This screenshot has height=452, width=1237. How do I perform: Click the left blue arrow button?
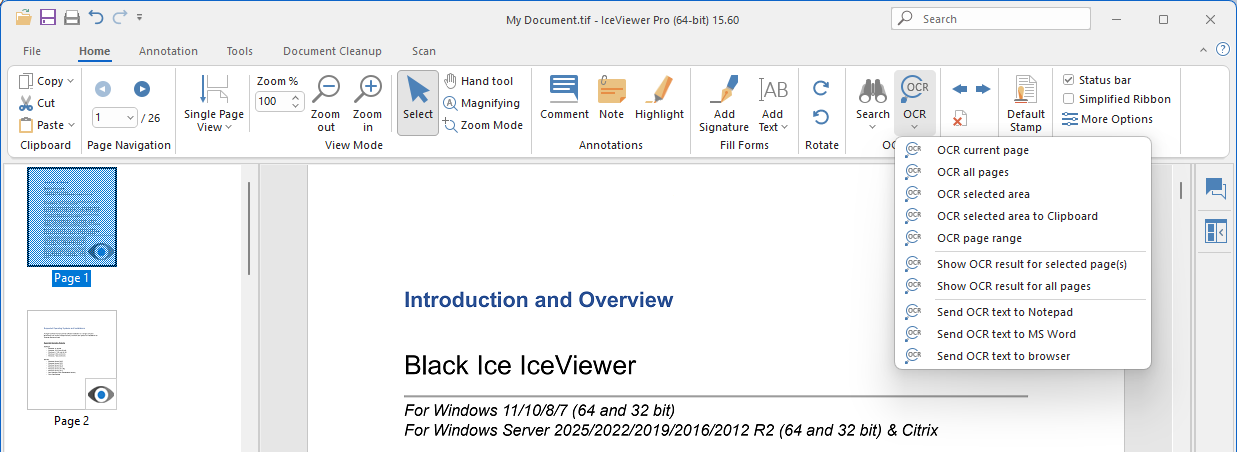[x=960, y=89]
